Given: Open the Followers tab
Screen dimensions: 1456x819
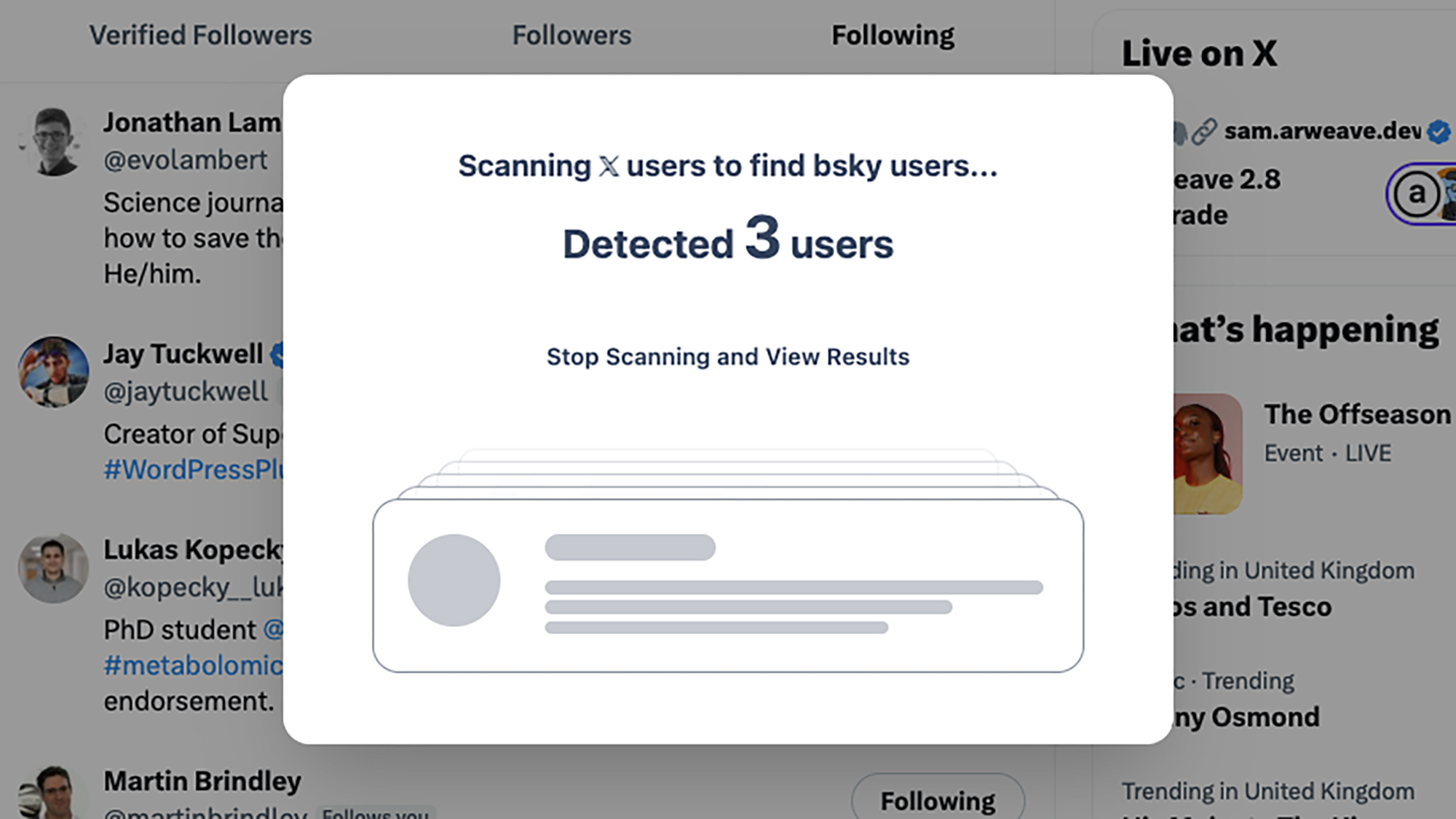Looking at the screenshot, I should click(571, 35).
